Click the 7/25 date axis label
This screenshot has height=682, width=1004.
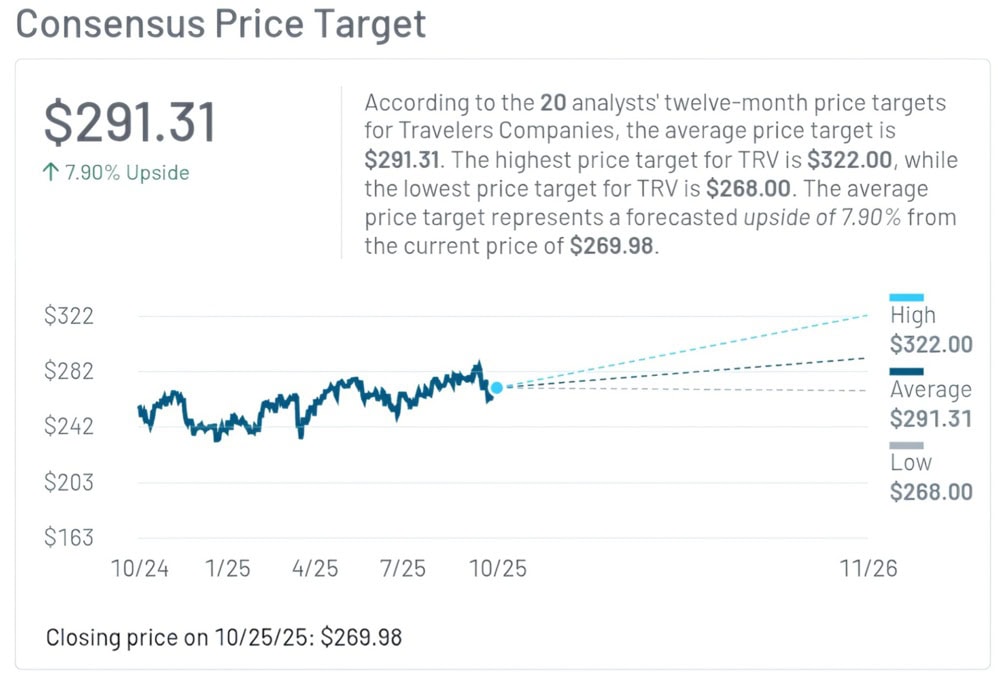(402, 569)
